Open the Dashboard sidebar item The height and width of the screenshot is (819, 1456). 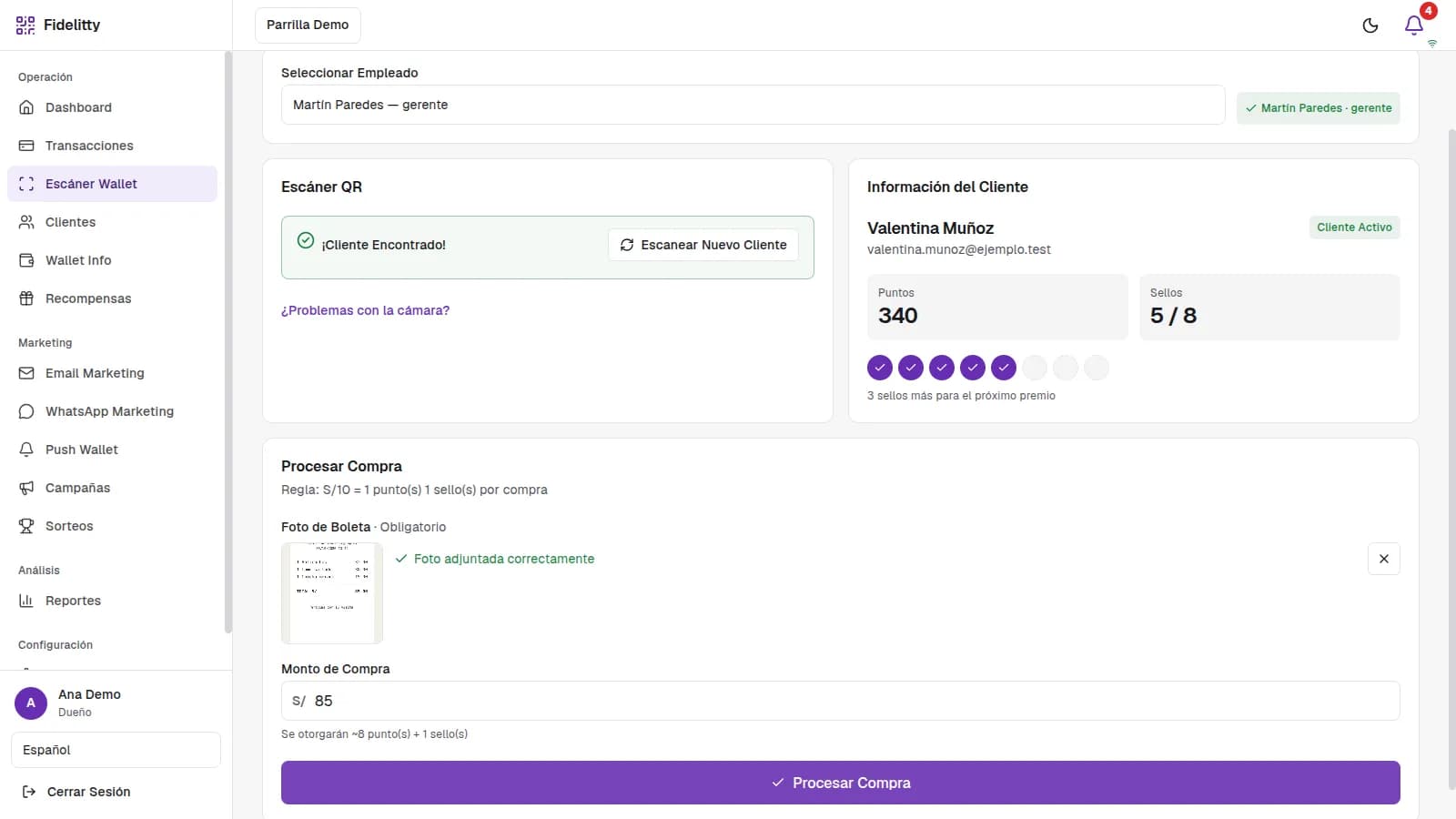coord(112,107)
